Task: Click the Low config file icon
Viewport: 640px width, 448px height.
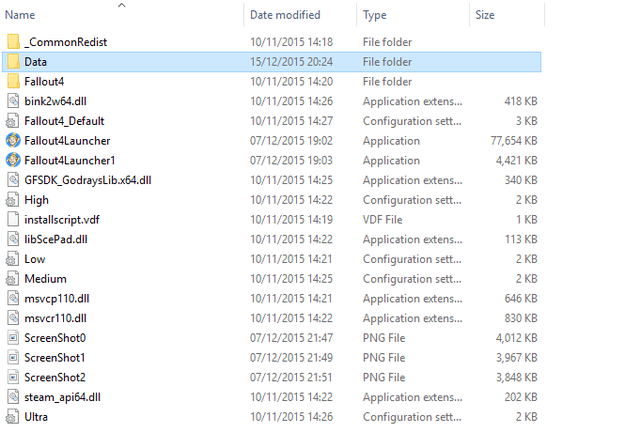Action: click(13, 259)
